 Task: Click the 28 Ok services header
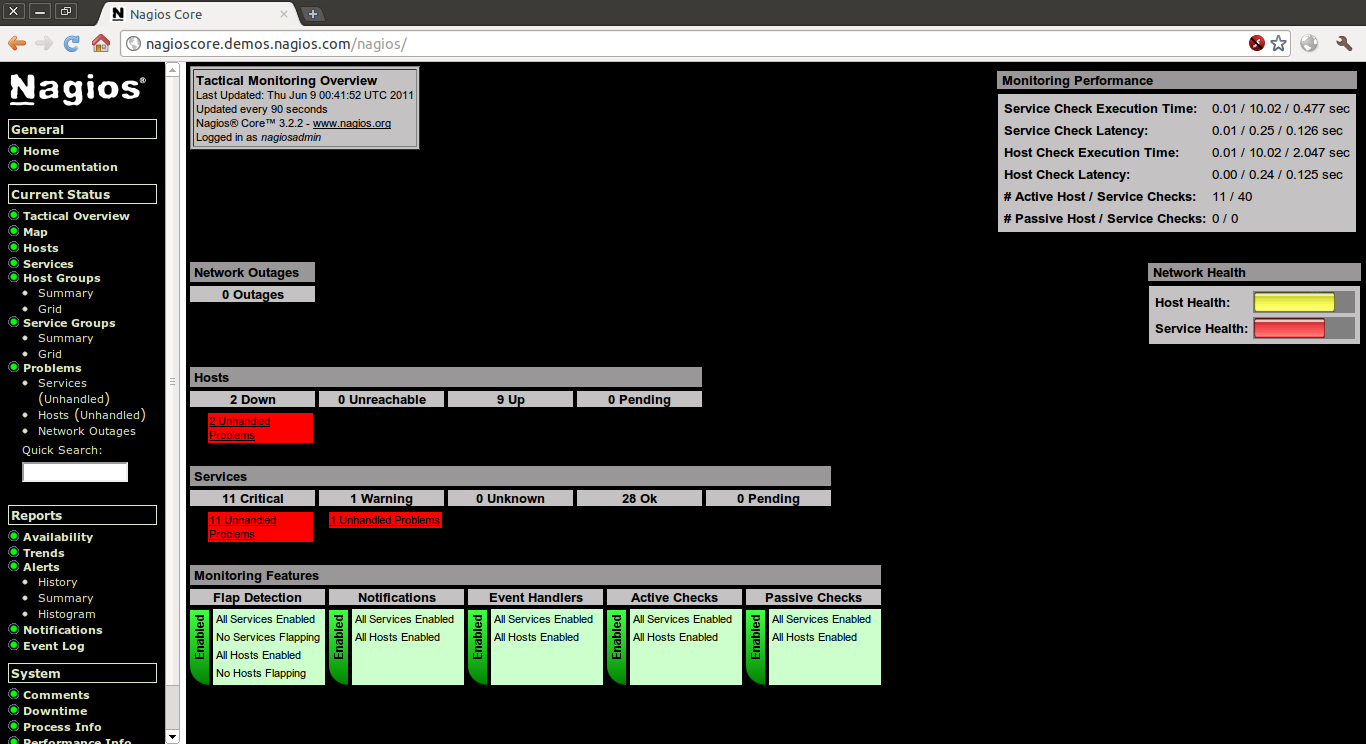coord(640,498)
